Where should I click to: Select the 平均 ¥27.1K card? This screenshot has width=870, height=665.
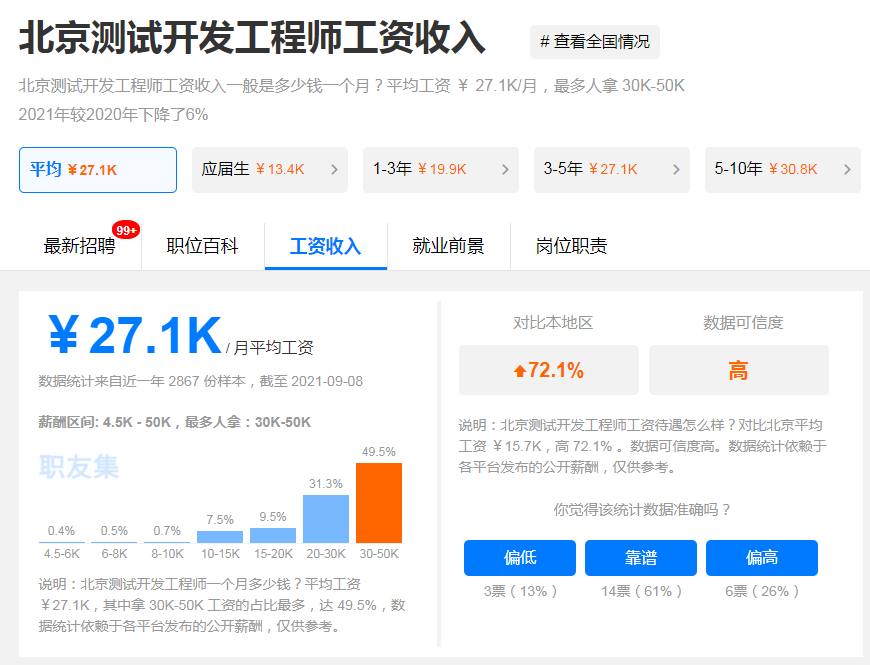click(97, 169)
